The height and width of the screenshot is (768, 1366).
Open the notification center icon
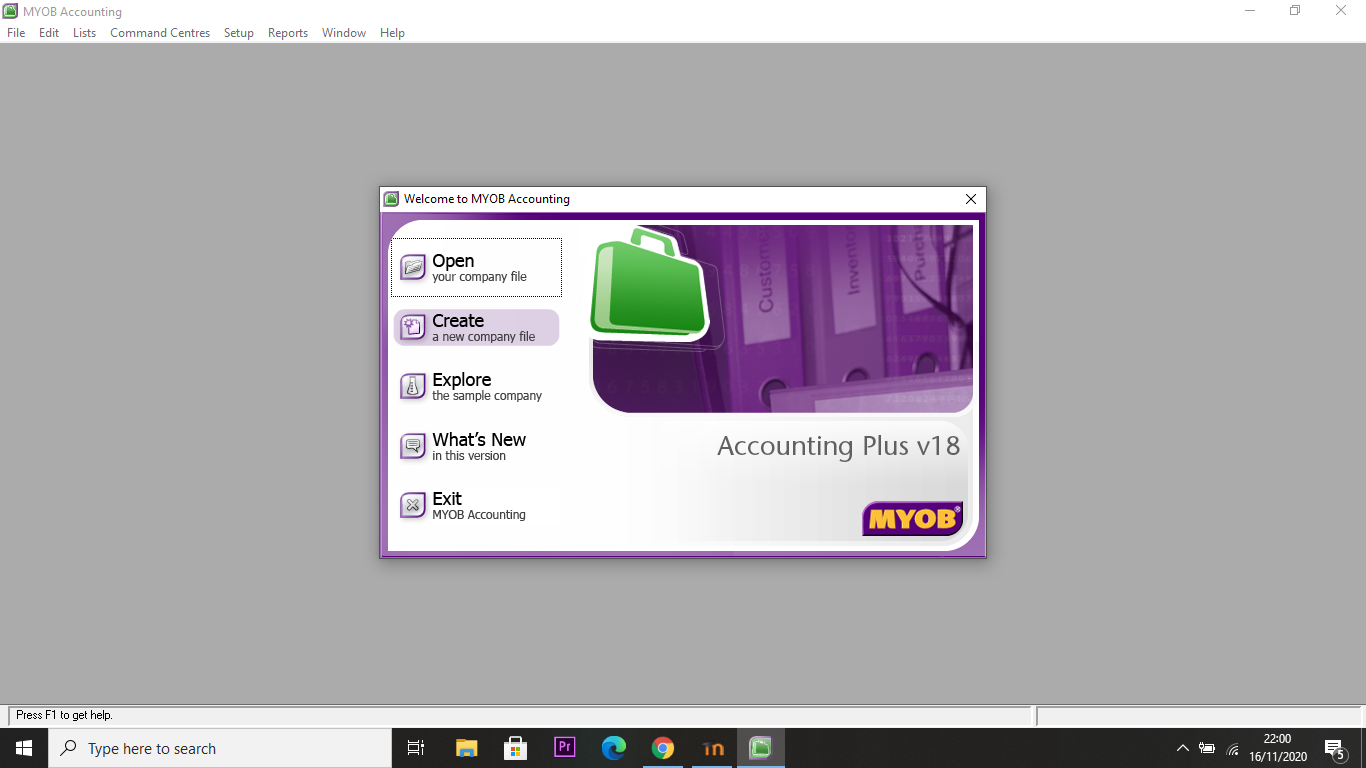click(1334, 748)
